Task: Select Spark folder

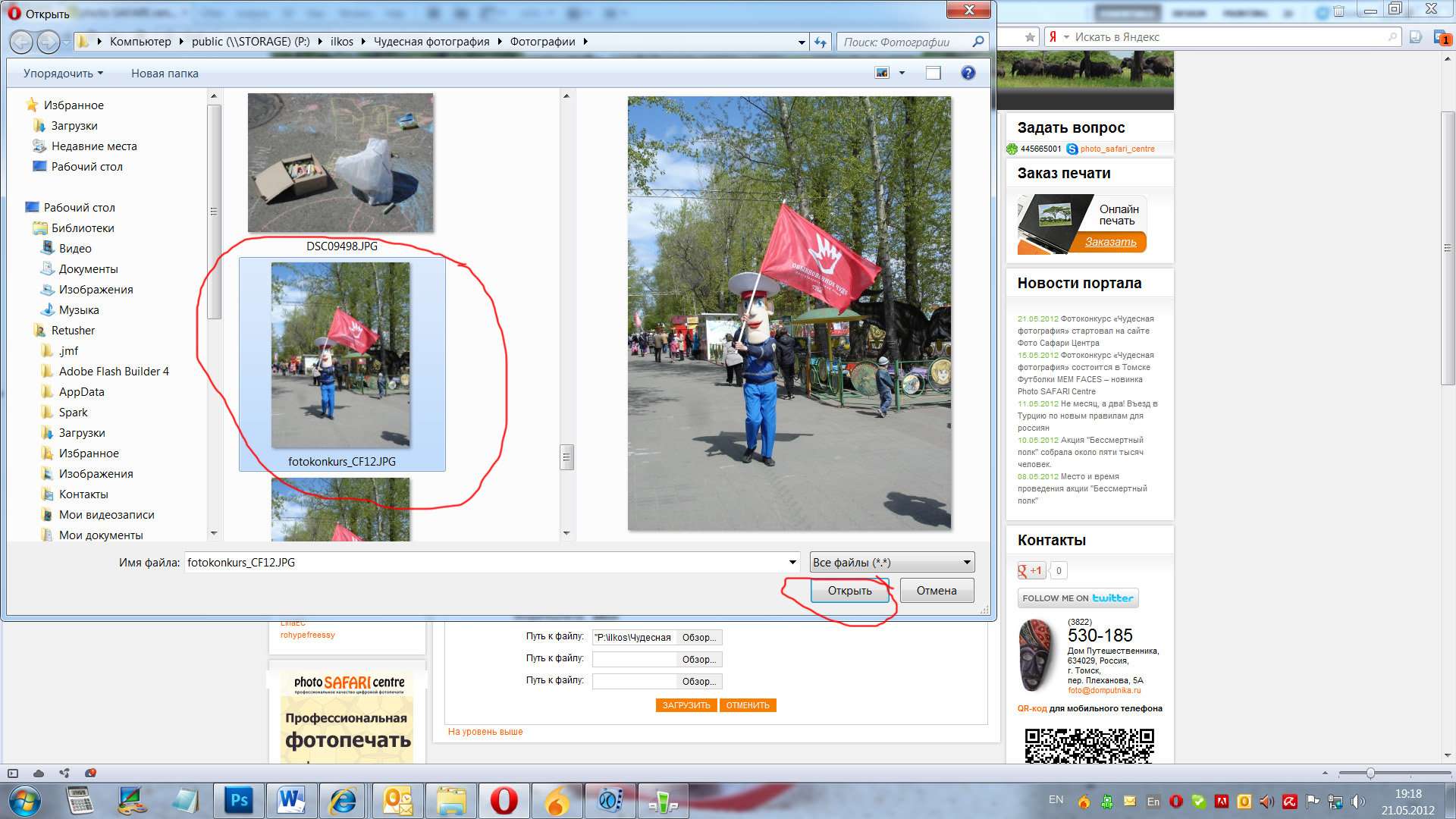Action: click(x=73, y=413)
